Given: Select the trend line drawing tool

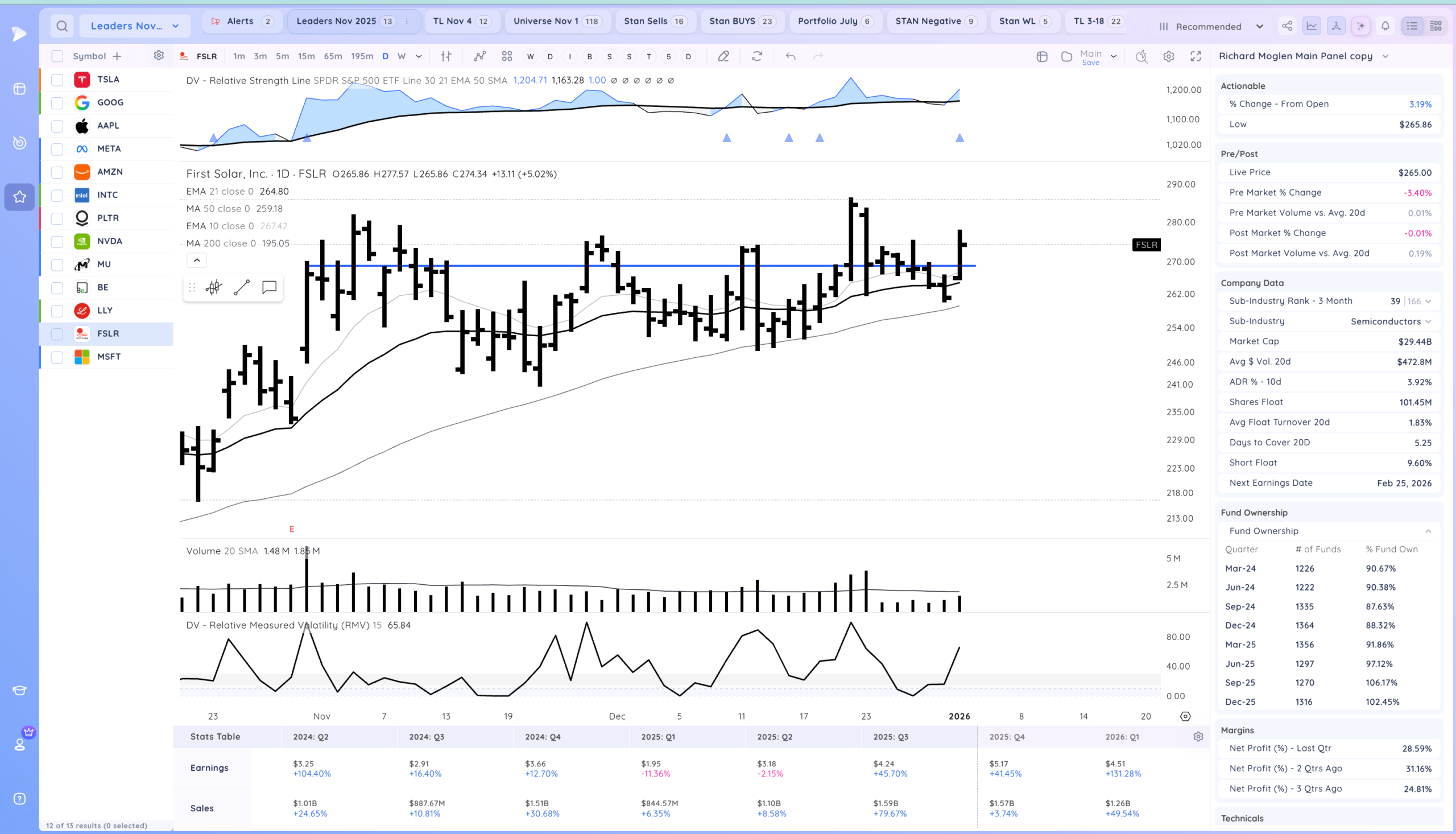Looking at the screenshot, I should tap(242, 287).
